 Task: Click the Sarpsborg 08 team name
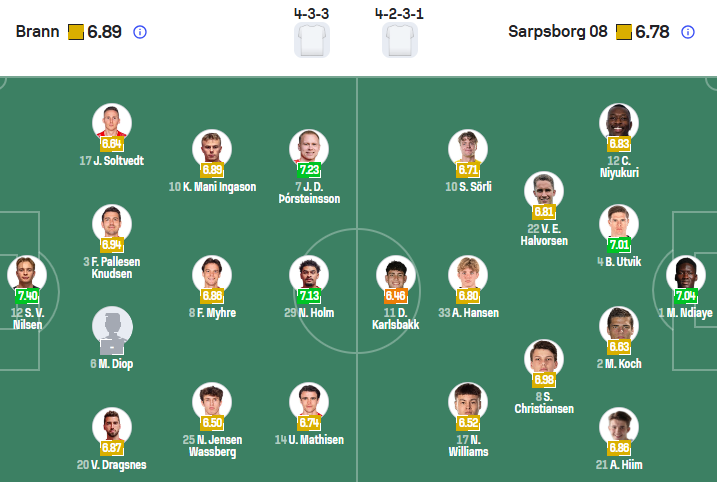pyautogui.click(x=558, y=32)
